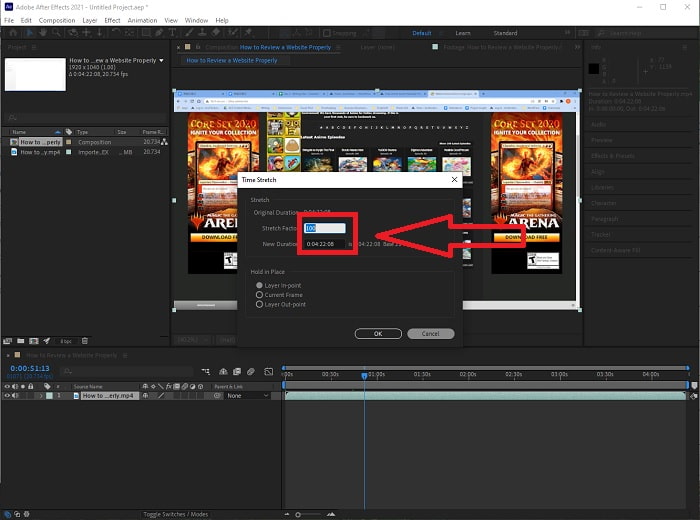
Task: Open the Parent & Link None dropdown
Action: pos(247,396)
